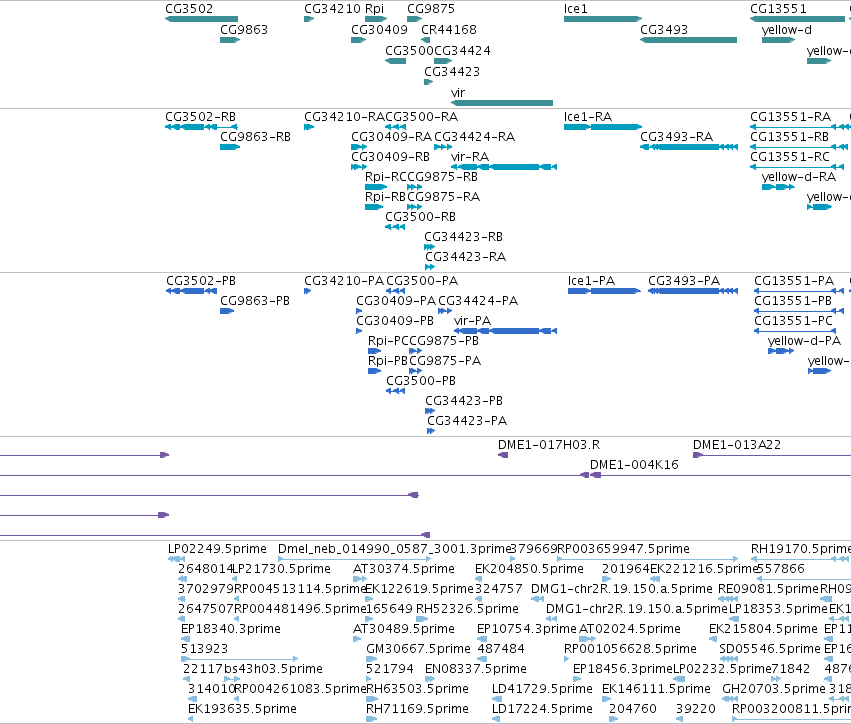This screenshot has width=851, height=724.
Task: Click the CG9875-RA transcript label
Action: tap(443, 197)
